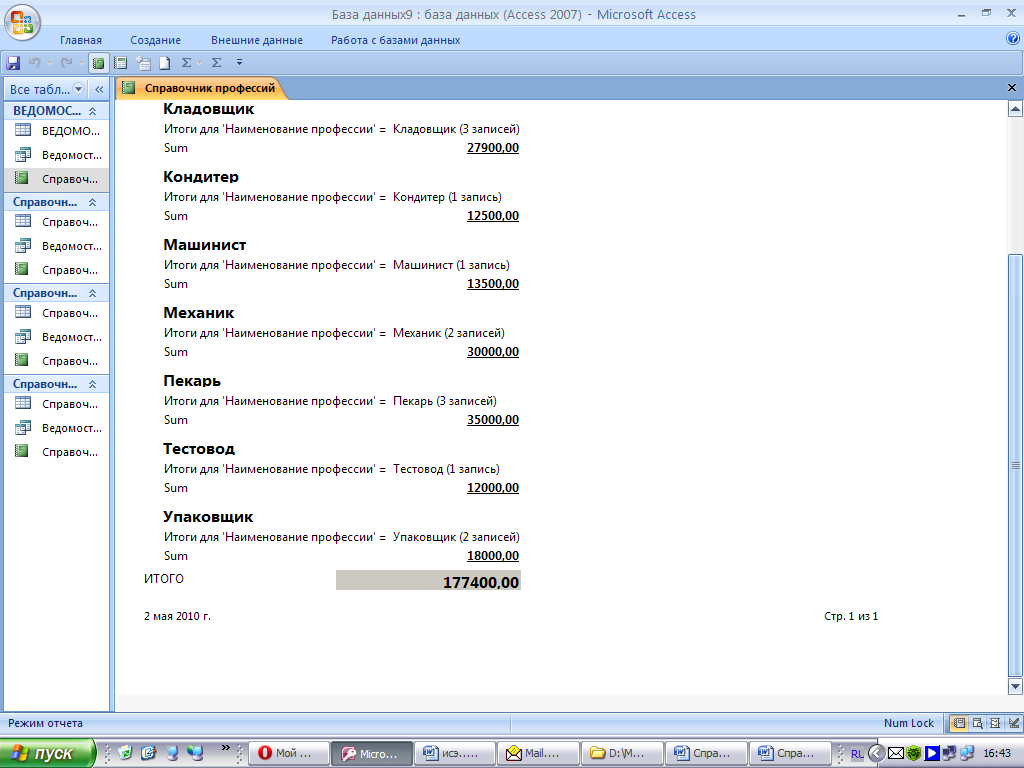Screen dimensions: 1024x768
Task: Click the Кладовщик sum 27900,00
Action: 493,148
